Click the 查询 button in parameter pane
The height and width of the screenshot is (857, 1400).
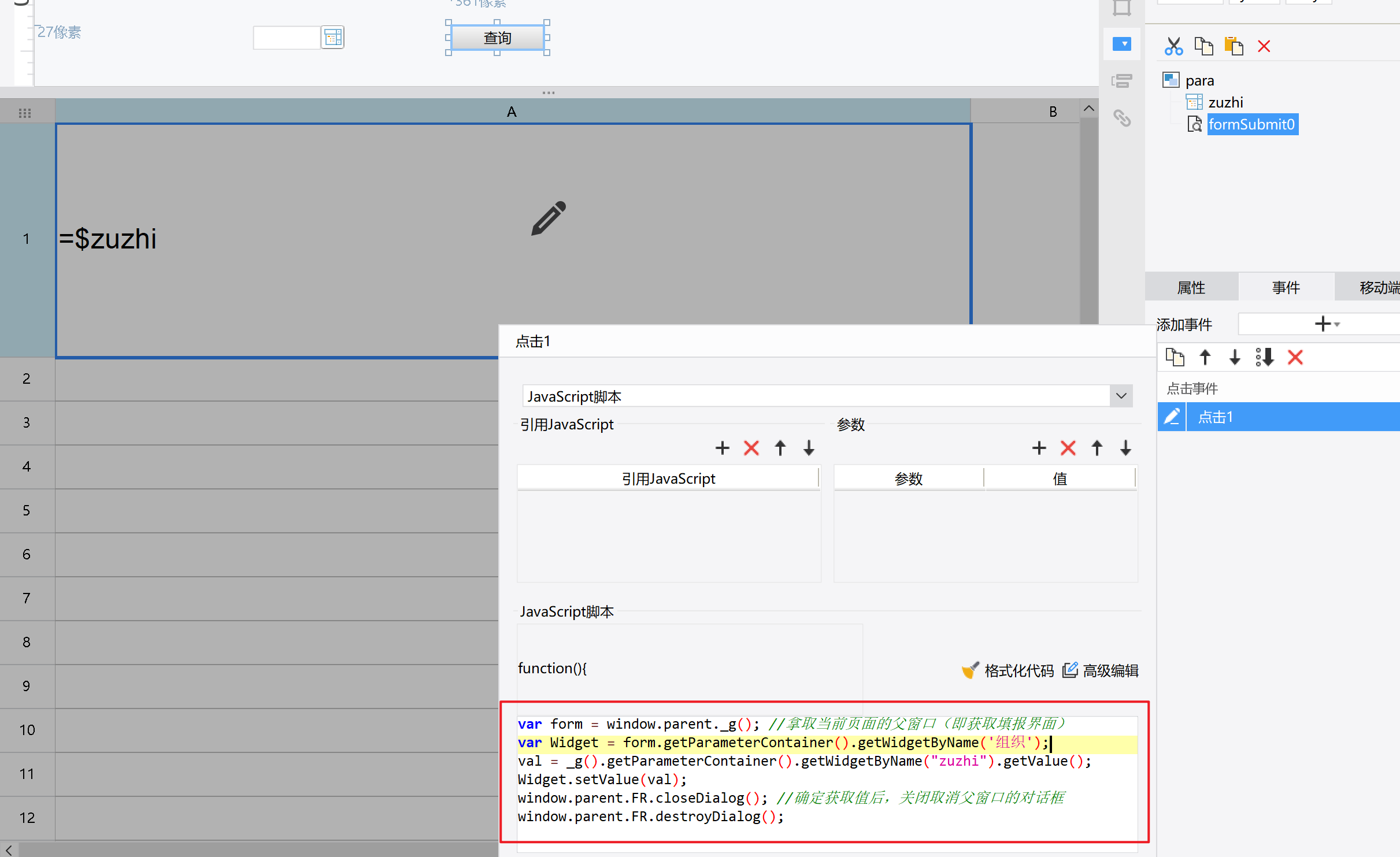(x=498, y=38)
